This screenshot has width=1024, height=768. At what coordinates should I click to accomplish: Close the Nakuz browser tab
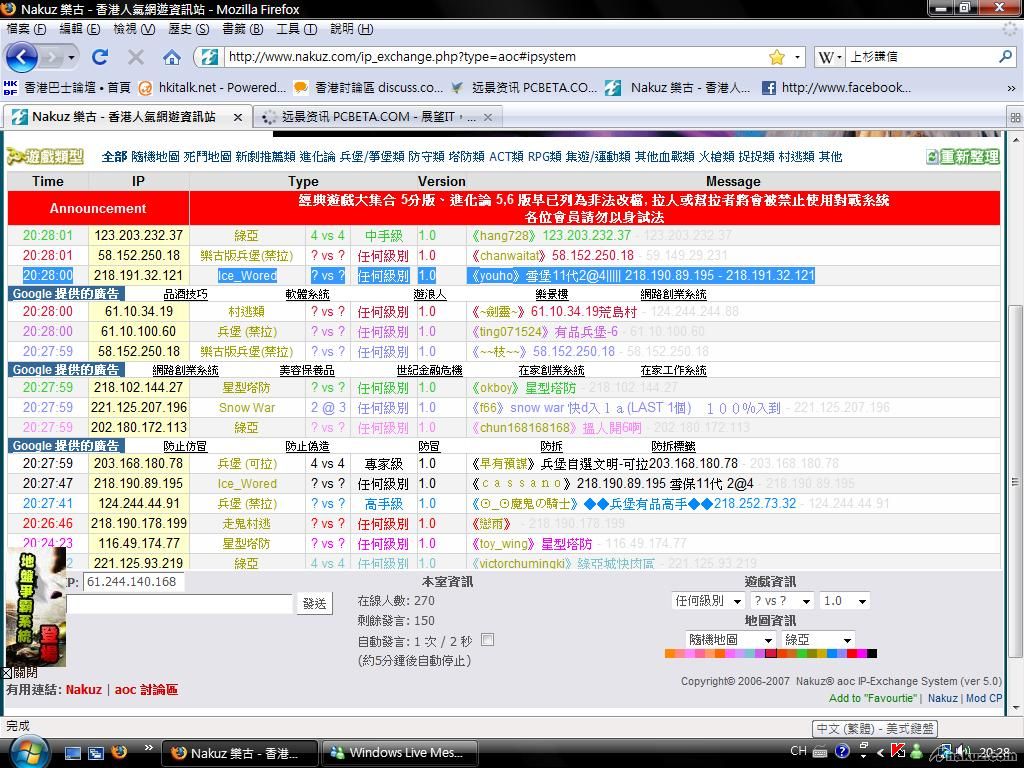238,117
